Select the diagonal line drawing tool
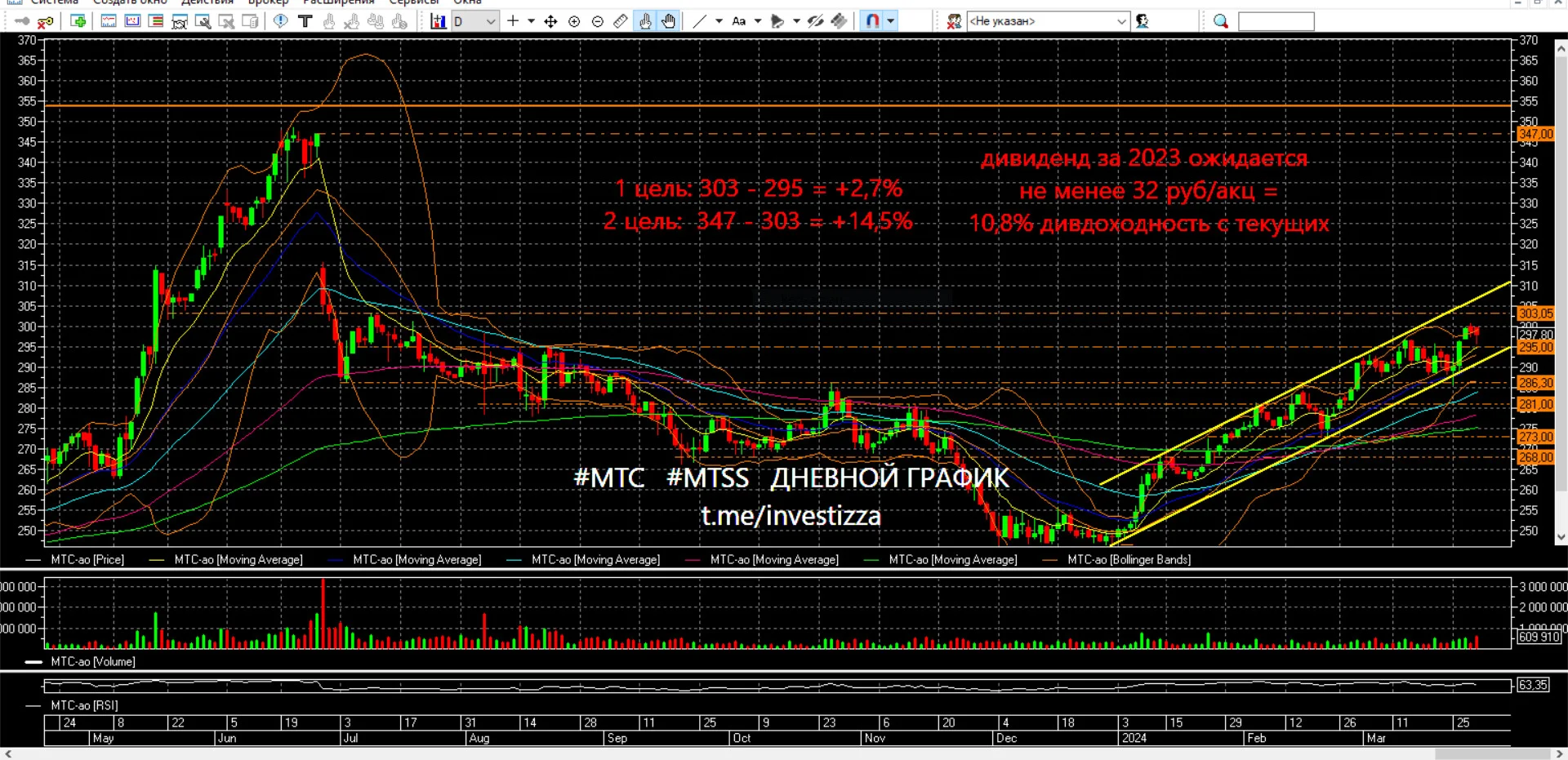This screenshot has height=760, width=1568. pyautogui.click(x=700, y=21)
